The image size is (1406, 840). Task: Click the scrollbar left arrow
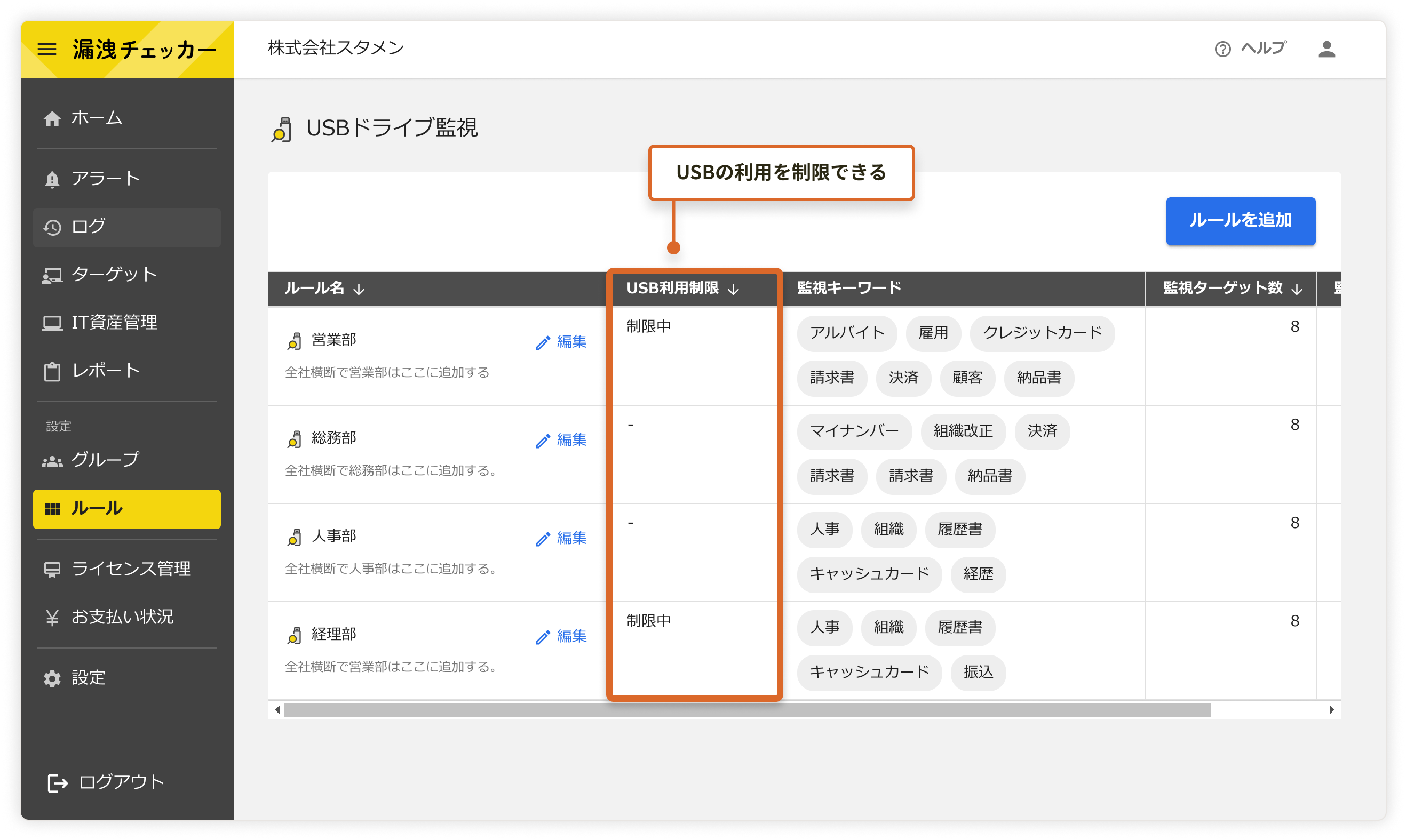click(277, 710)
